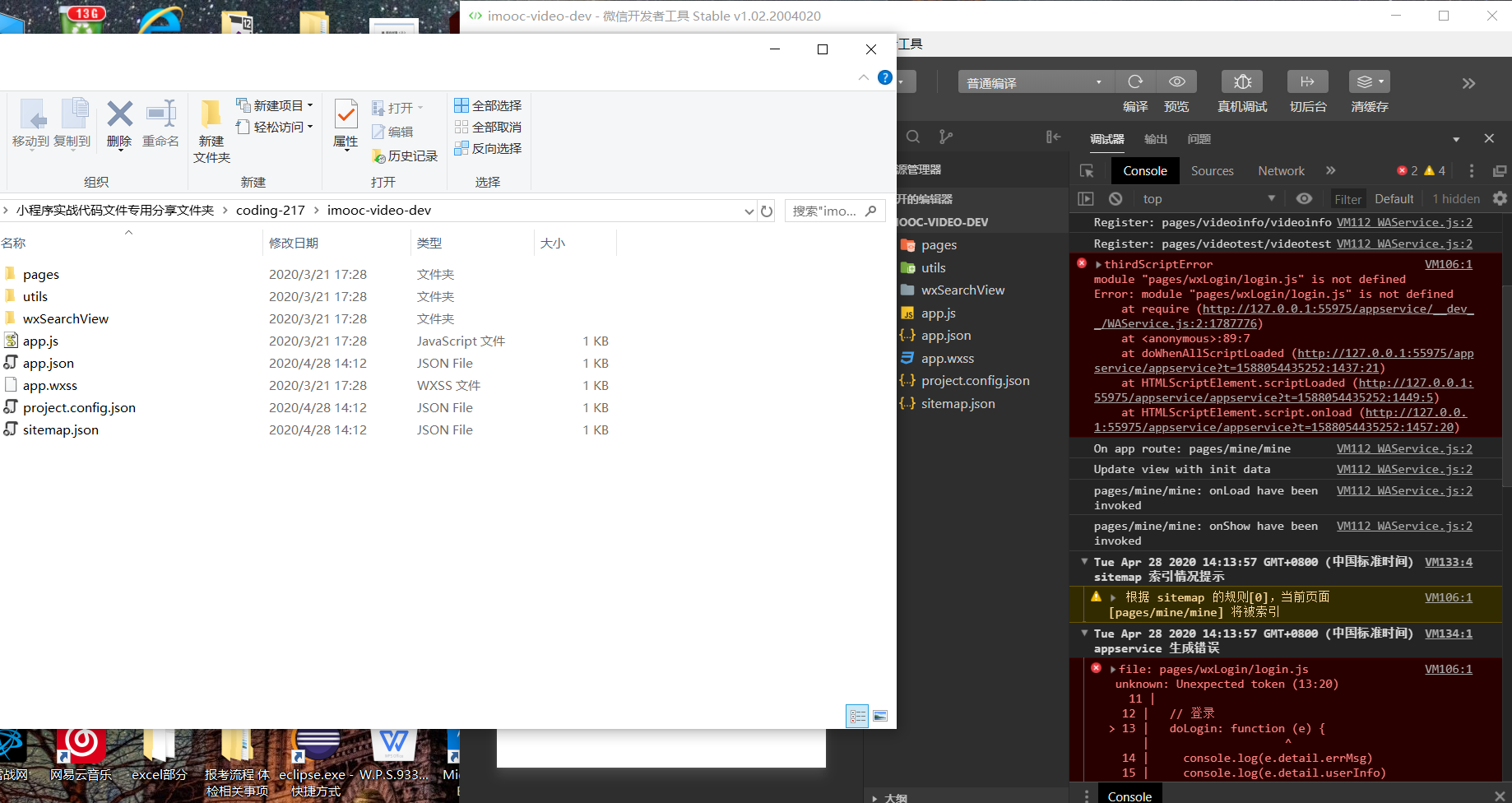Click Invert selection in Explorer ribbon
Image resolution: width=1512 pixels, height=803 pixels.
pos(488,148)
